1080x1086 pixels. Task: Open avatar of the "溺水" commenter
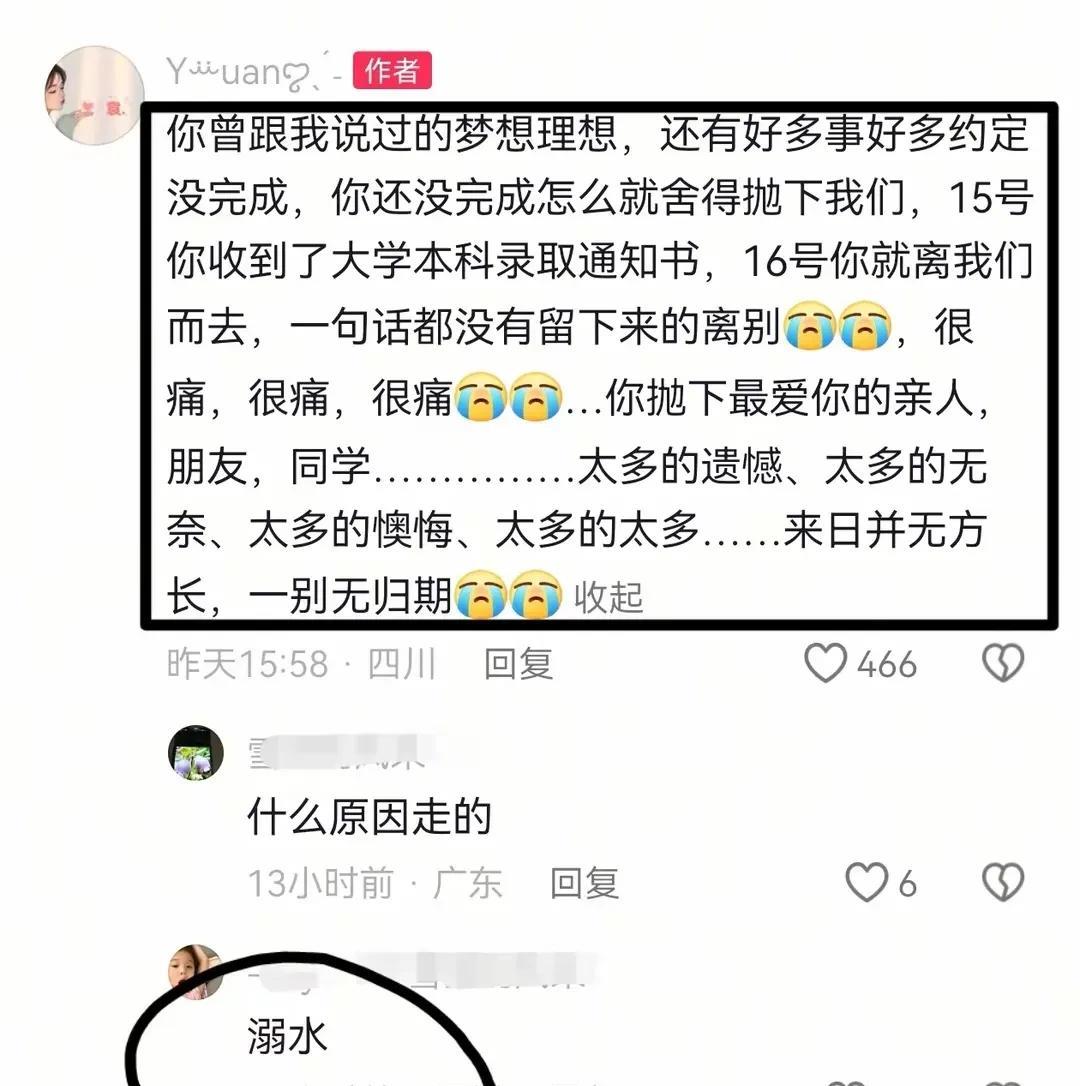pos(196,972)
